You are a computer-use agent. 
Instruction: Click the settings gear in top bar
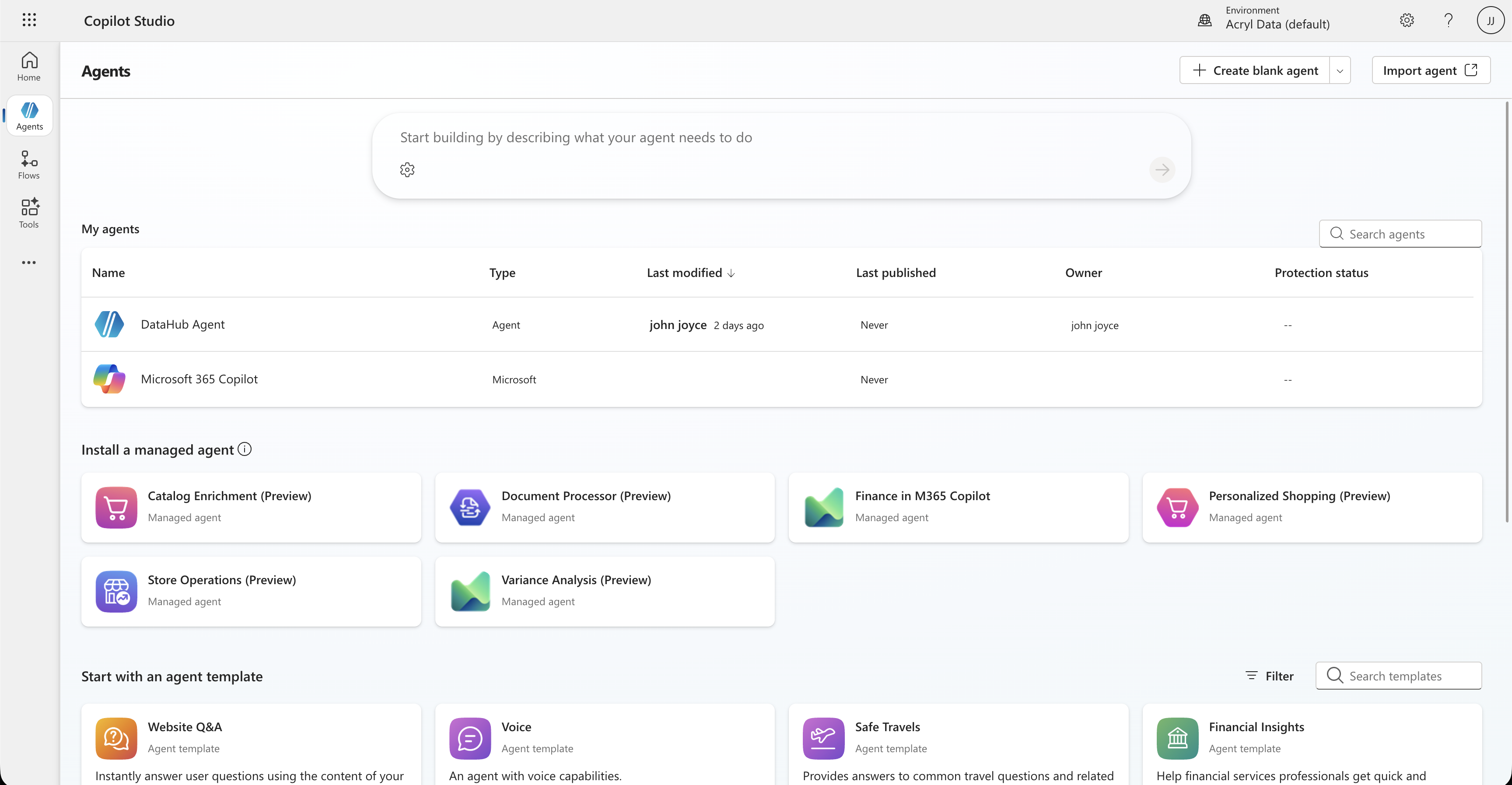pos(1407,21)
